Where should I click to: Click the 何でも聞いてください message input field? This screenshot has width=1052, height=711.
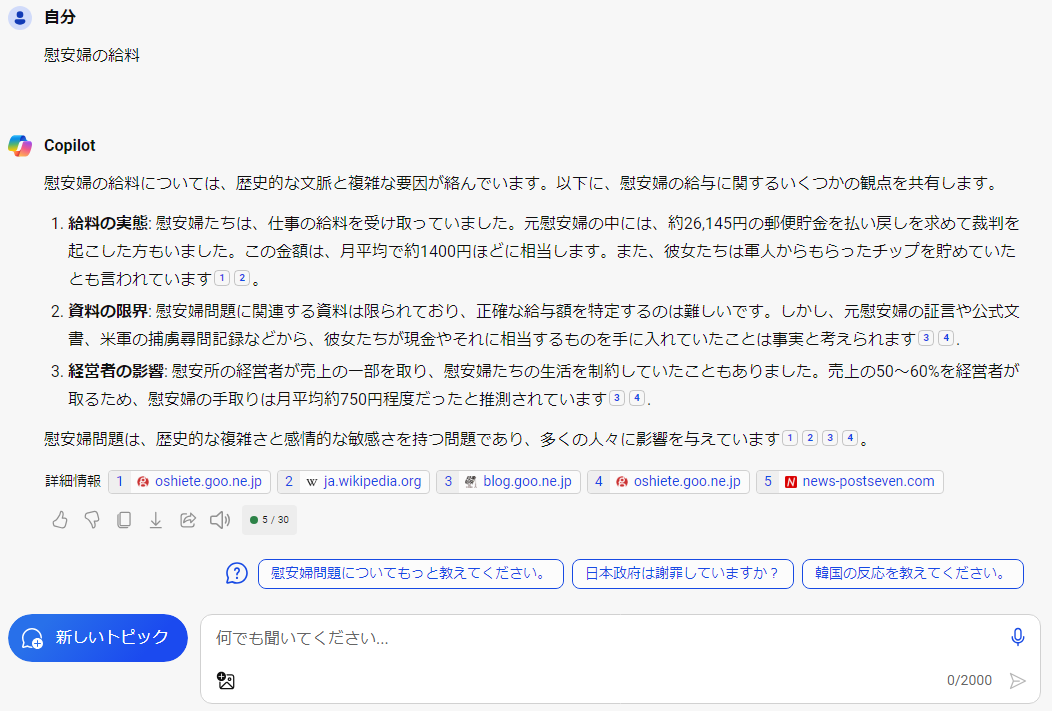(x=600, y=638)
